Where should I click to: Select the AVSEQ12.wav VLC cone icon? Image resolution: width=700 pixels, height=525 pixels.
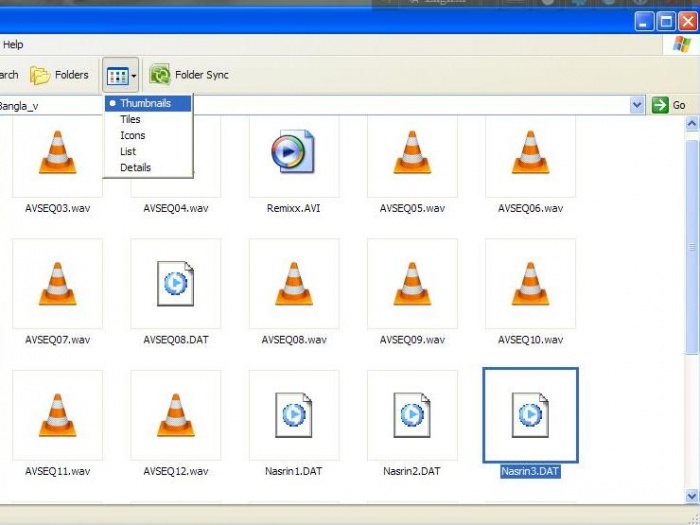175,415
